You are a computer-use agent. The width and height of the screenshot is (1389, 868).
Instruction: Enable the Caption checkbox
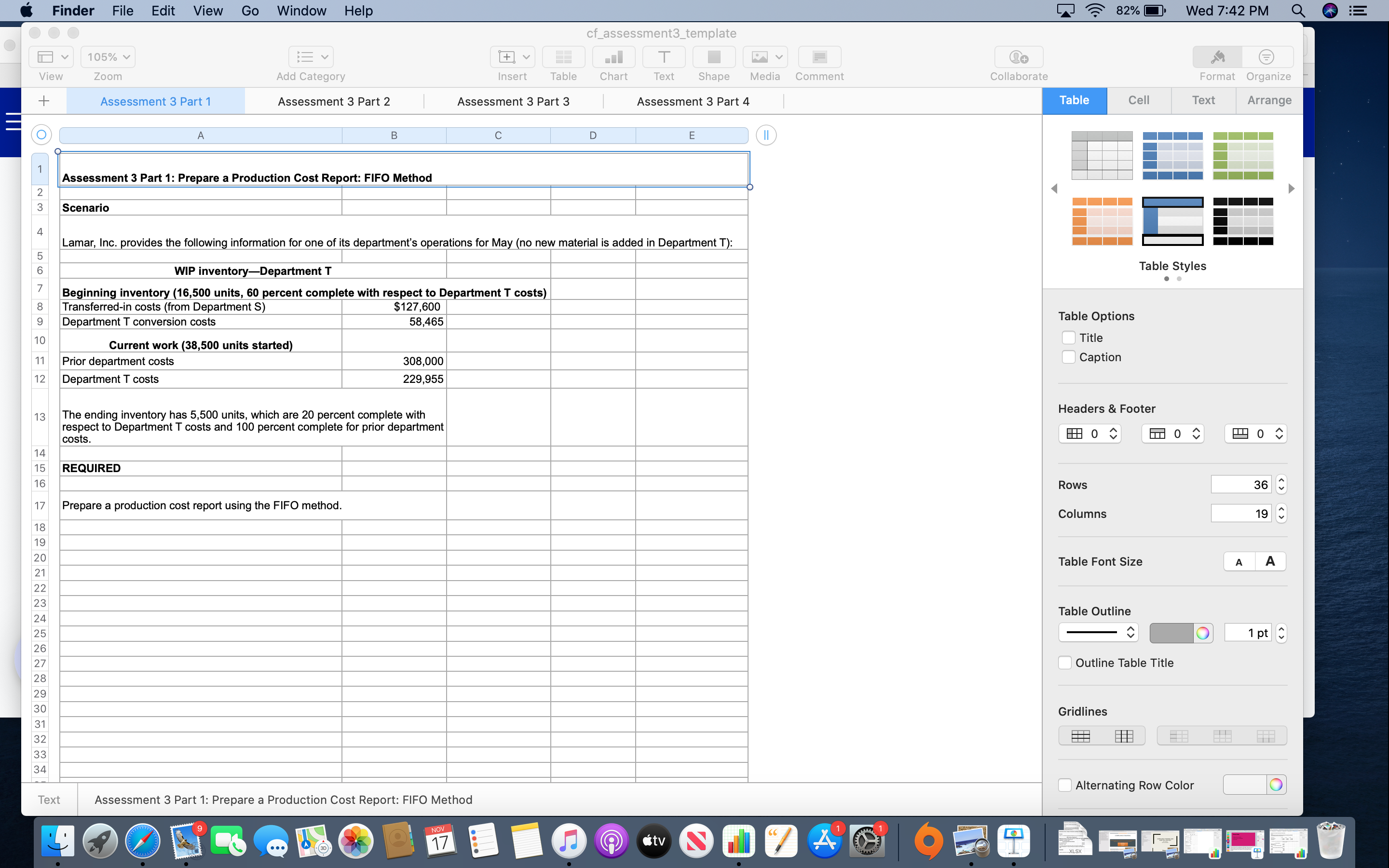[1069, 356]
